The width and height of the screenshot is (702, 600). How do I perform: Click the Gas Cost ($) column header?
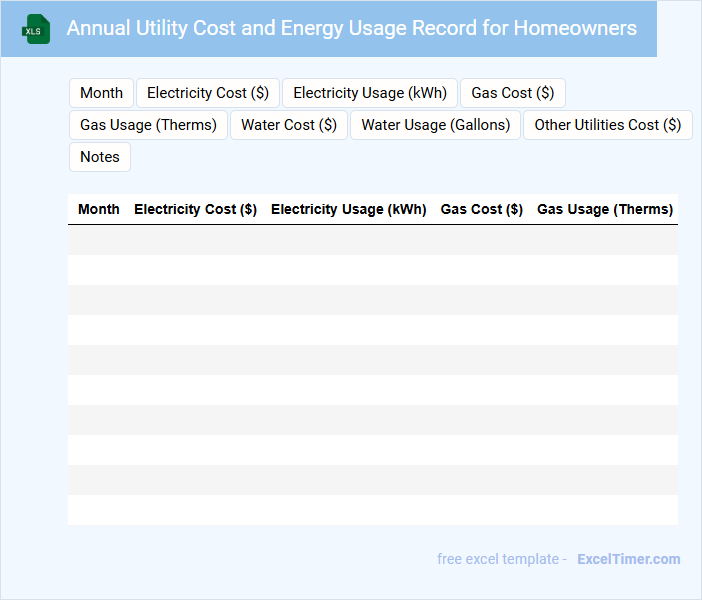481,209
